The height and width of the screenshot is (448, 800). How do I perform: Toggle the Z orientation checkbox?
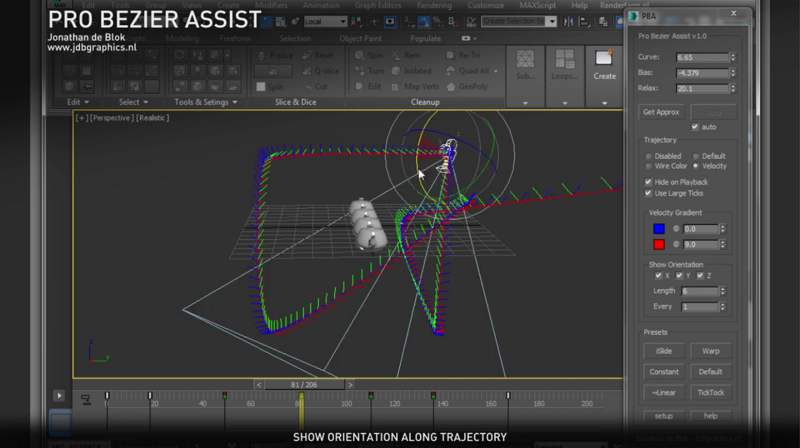click(701, 276)
